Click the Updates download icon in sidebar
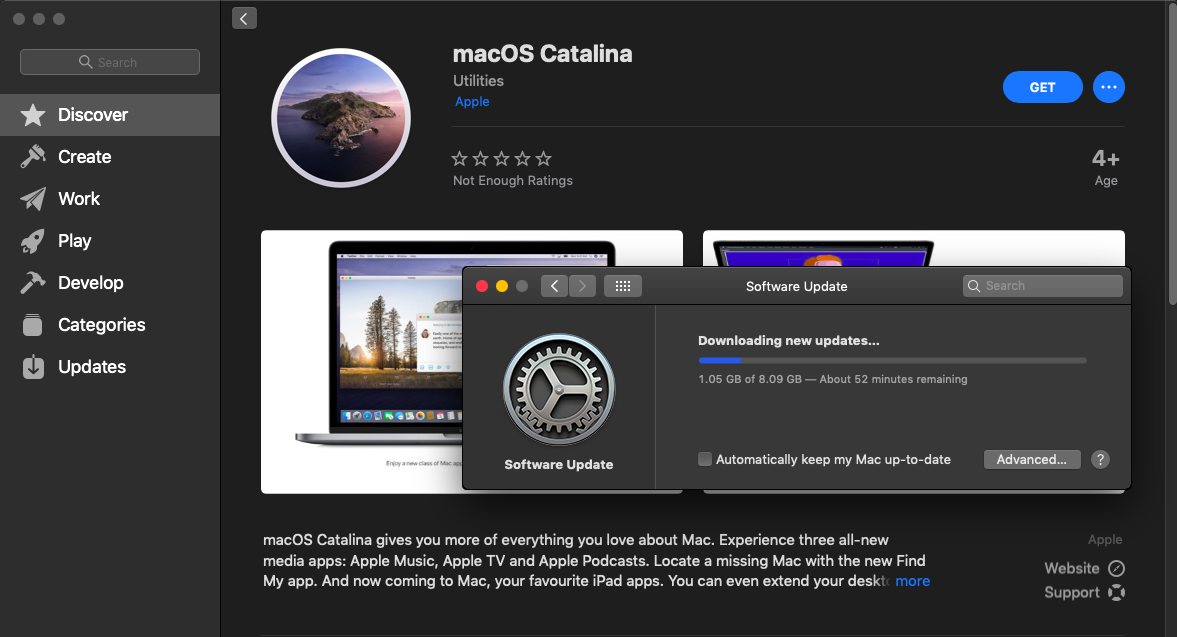1177x637 pixels. [33, 367]
